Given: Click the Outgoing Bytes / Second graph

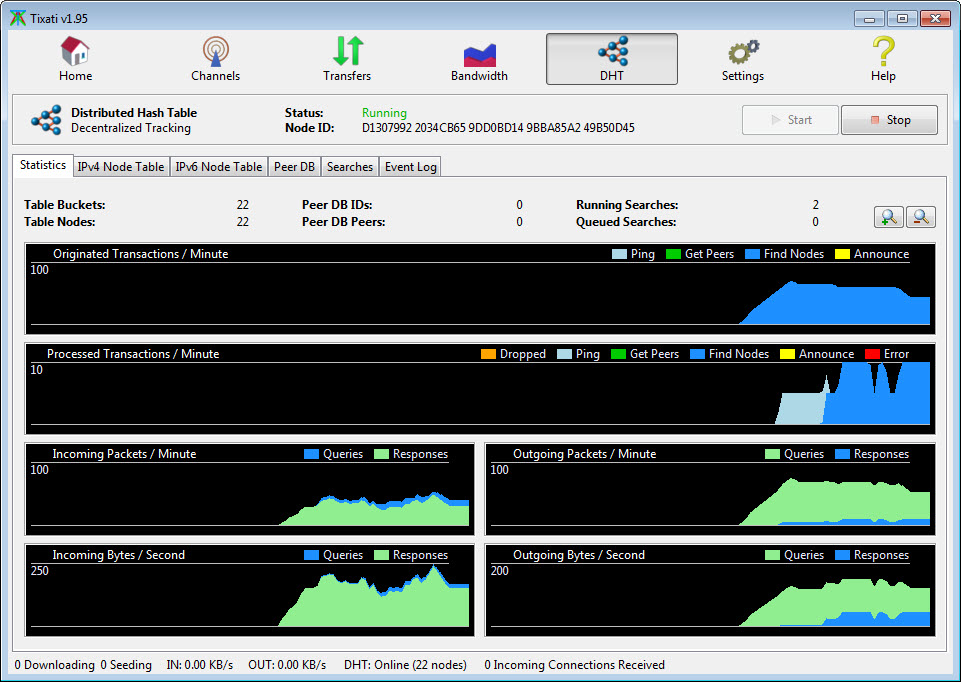Looking at the screenshot, I should [710, 590].
